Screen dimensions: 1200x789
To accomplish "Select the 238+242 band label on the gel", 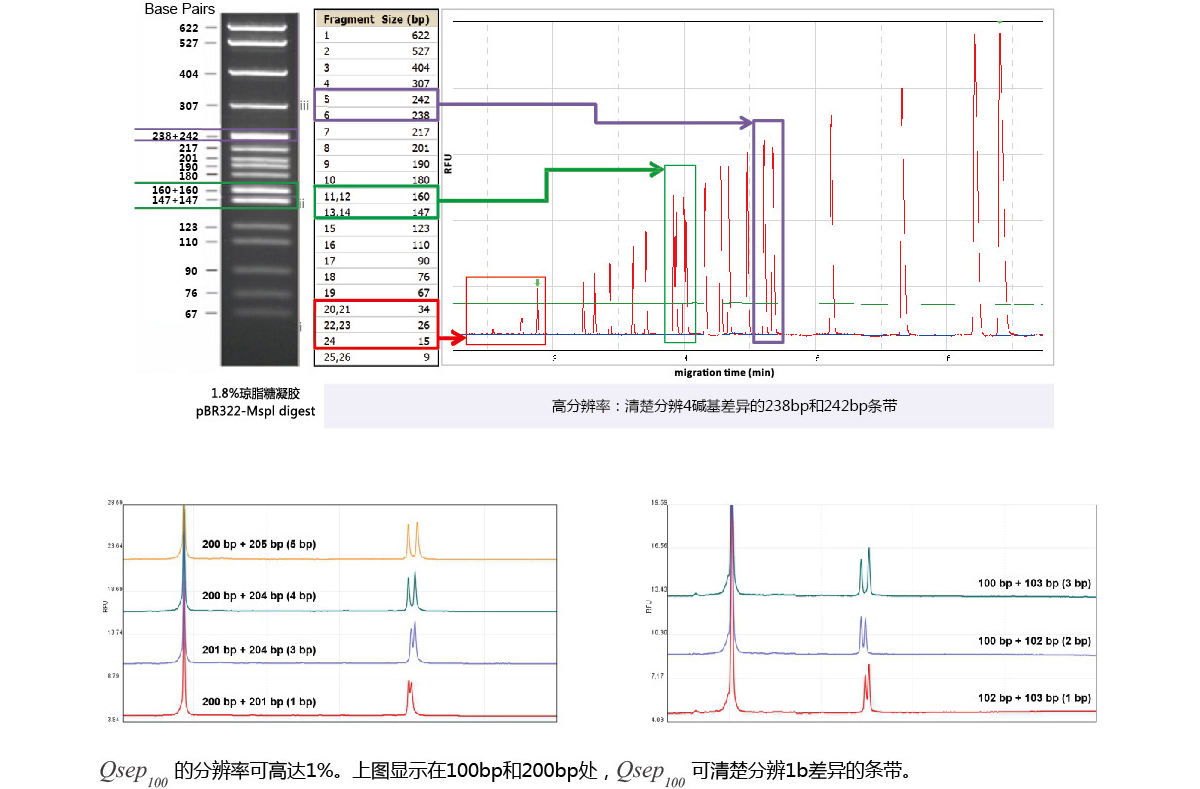I will (x=174, y=135).
